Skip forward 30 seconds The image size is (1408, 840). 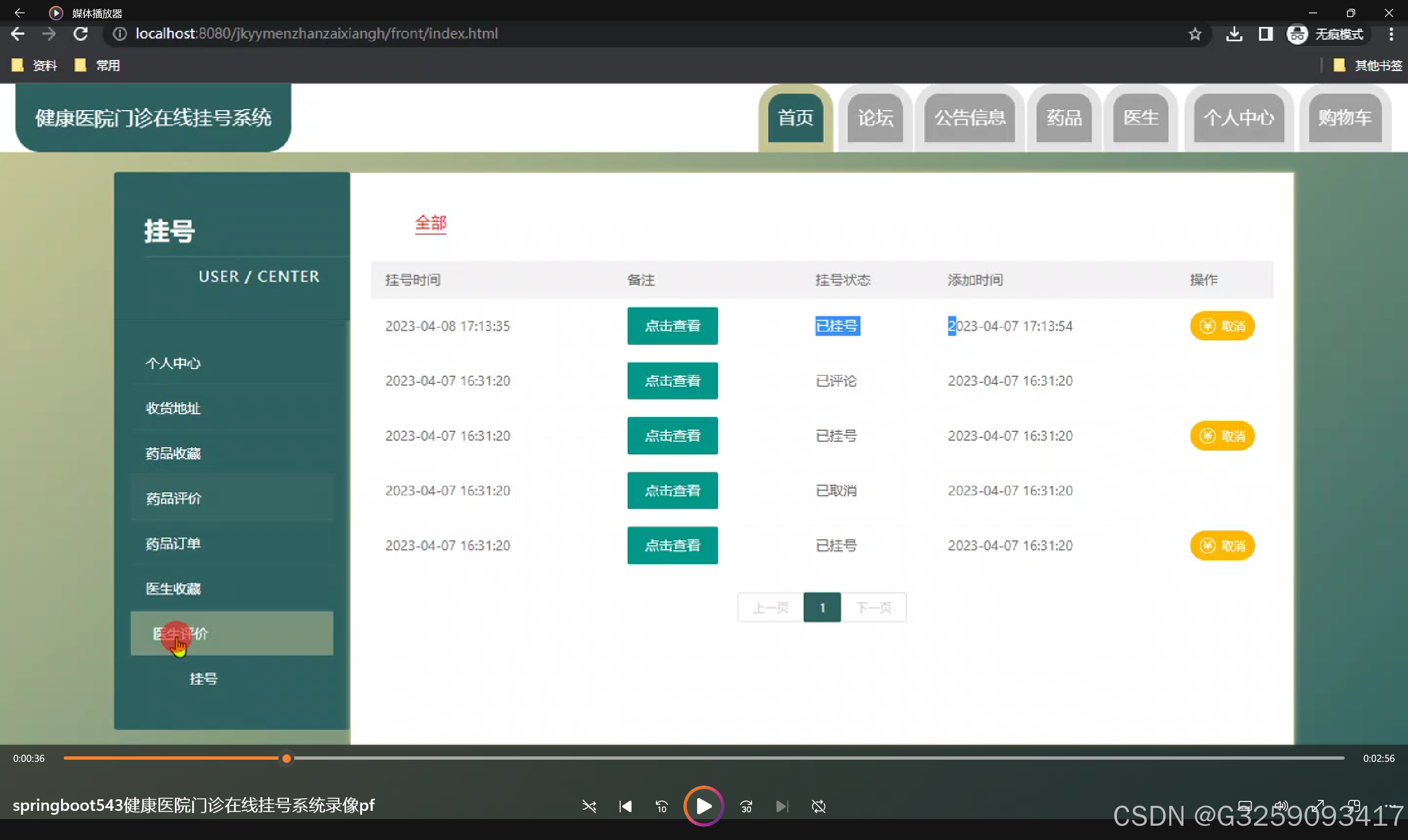point(746,806)
